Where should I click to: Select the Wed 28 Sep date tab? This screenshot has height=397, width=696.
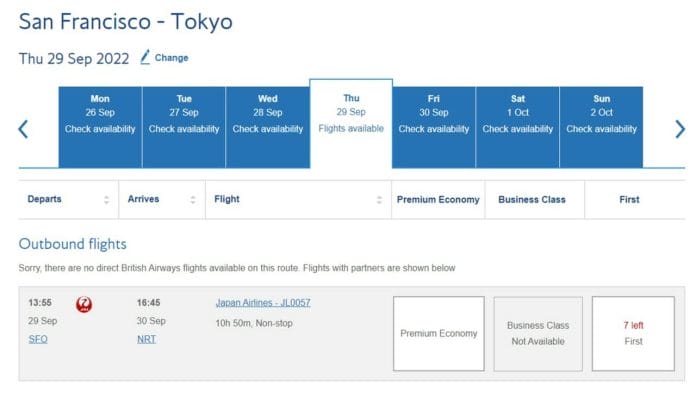tap(268, 127)
